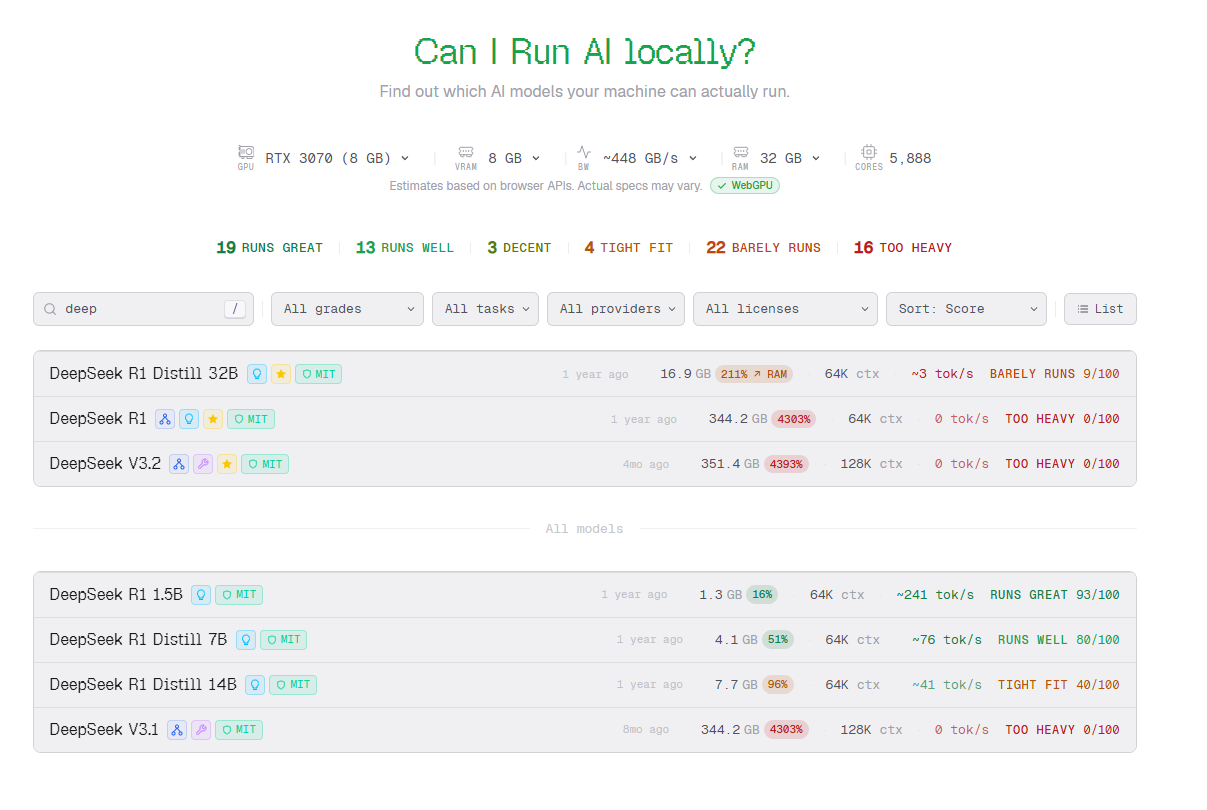The width and height of the screenshot is (1207, 810).
Task: Select the RUNS GREAT grade filter
Action: point(269,248)
